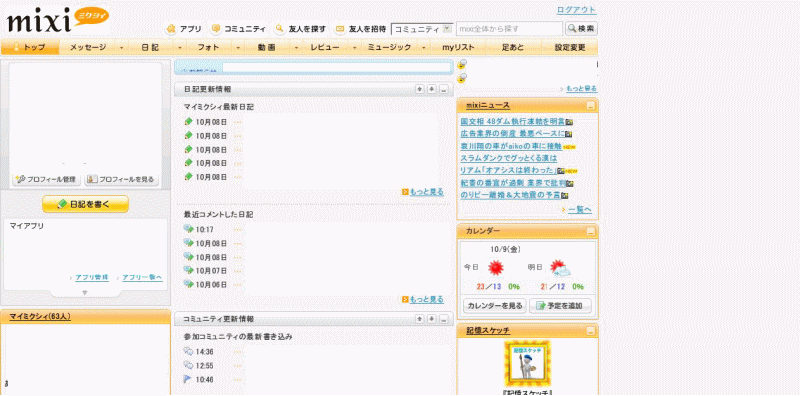Open the 動画 menu dropdown arrow

[296, 47]
